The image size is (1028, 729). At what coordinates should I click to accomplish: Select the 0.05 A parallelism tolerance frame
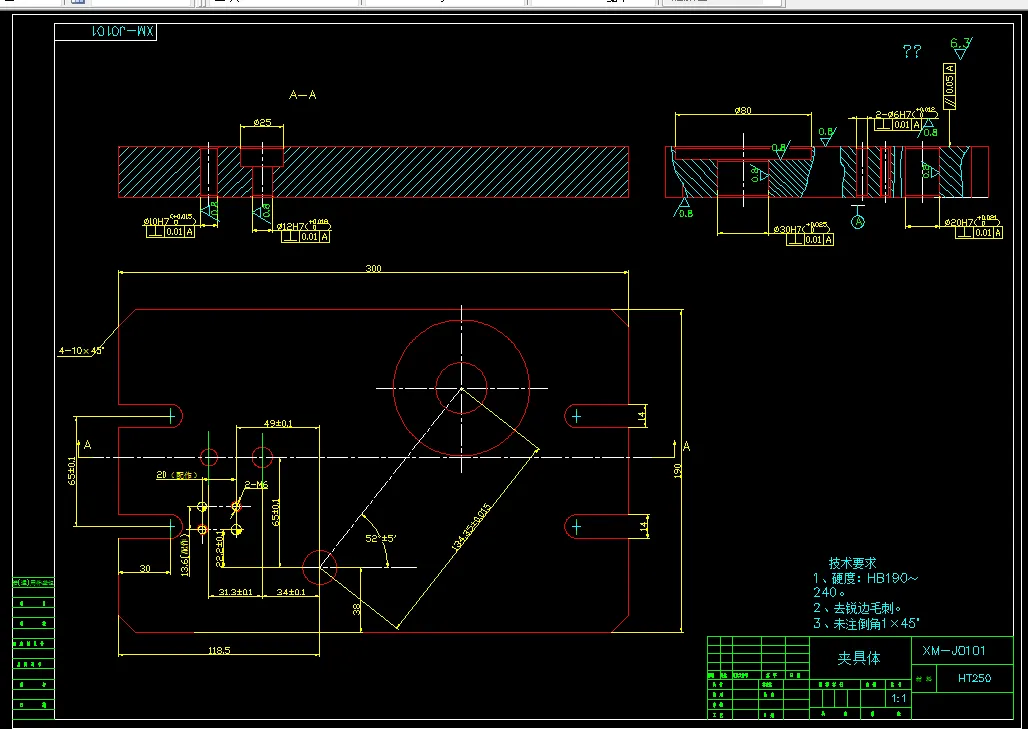(x=949, y=87)
